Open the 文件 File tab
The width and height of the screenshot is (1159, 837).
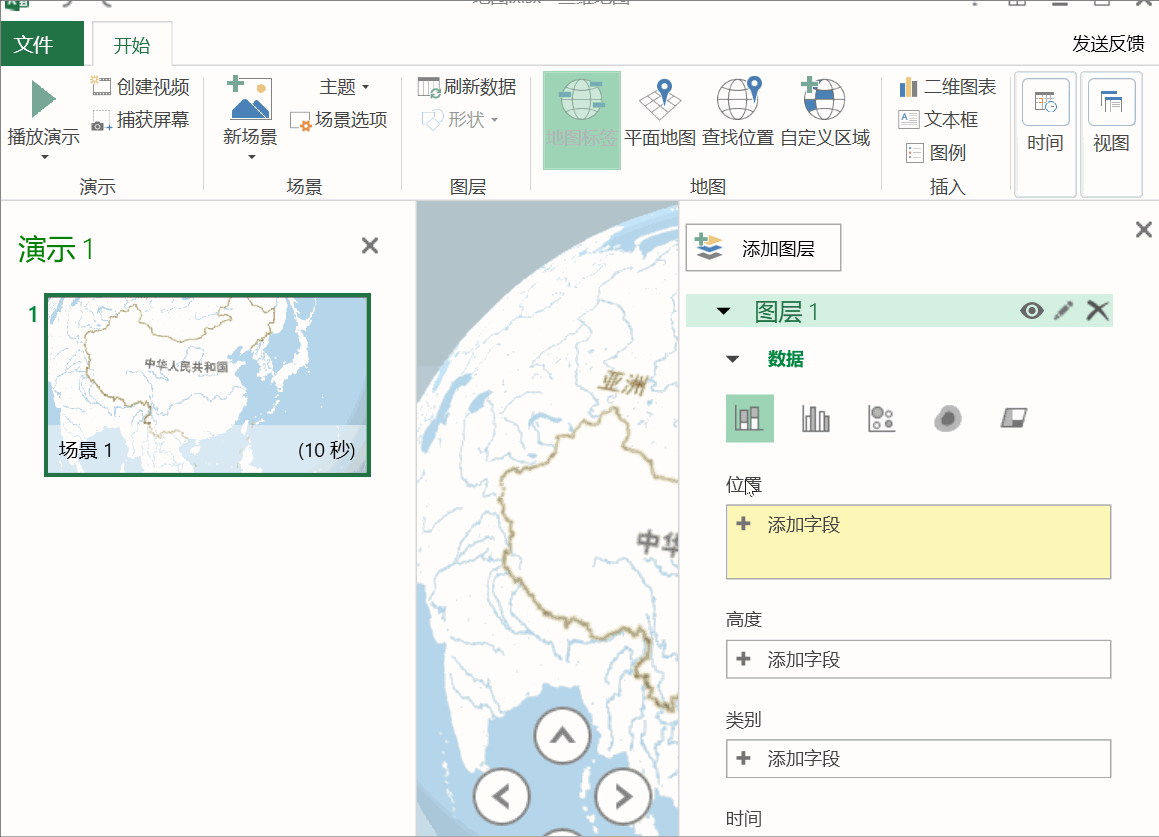42,44
